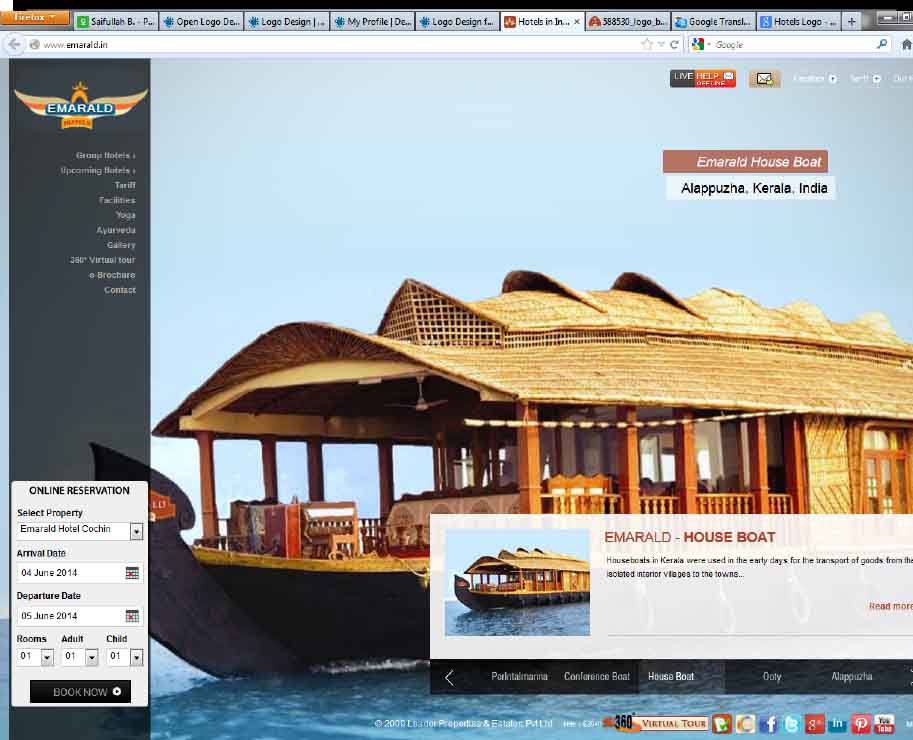Viewport: 913px width, 740px height.
Task: Click the LinkedIn icon in the footer
Action: click(x=837, y=724)
